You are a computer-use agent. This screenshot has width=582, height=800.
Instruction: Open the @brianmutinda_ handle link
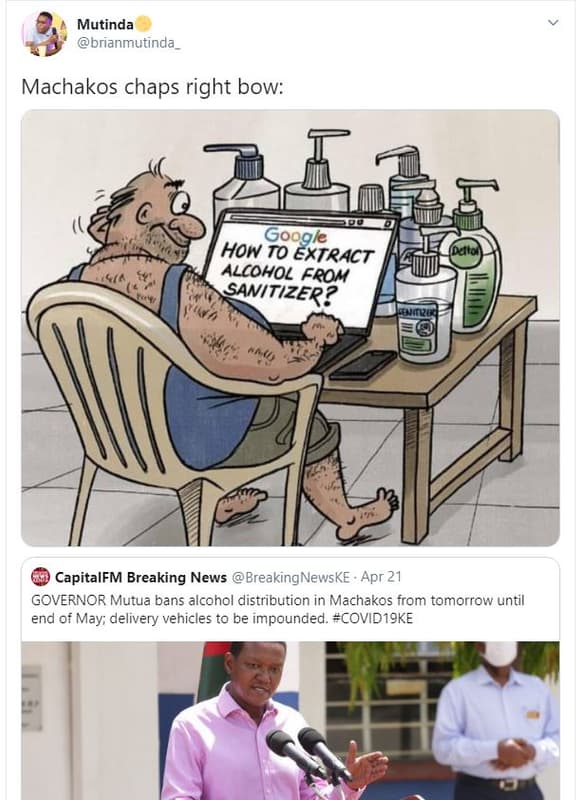click(128, 43)
